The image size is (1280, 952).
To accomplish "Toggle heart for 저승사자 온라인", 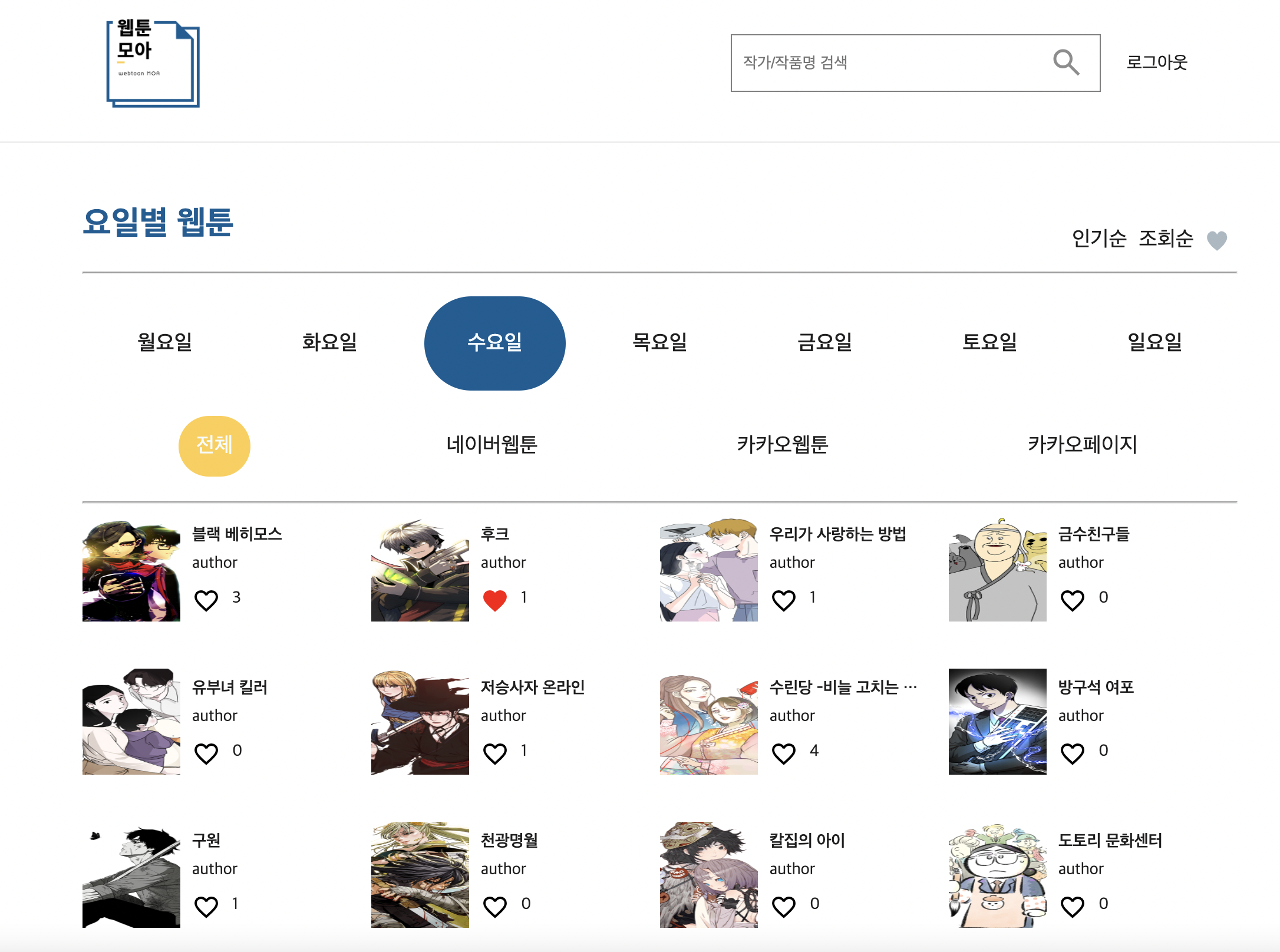I will pyautogui.click(x=495, y=753).
